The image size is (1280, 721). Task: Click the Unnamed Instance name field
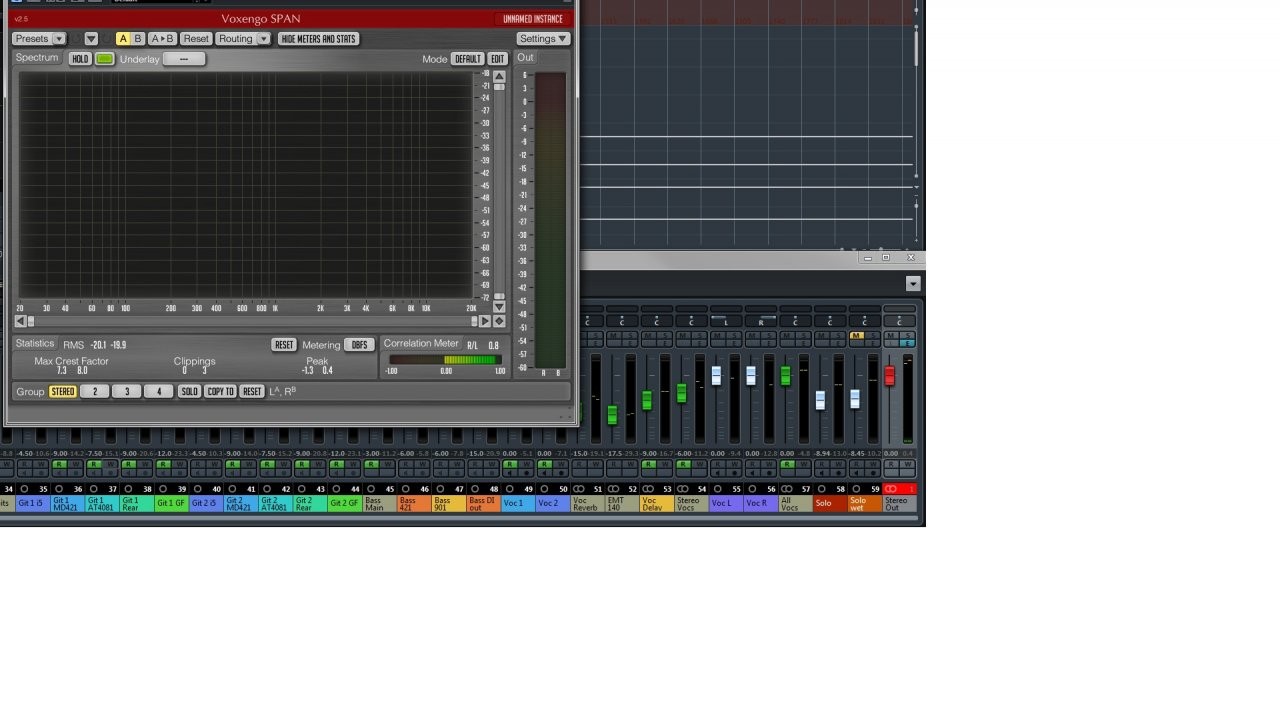click(533, 19)
